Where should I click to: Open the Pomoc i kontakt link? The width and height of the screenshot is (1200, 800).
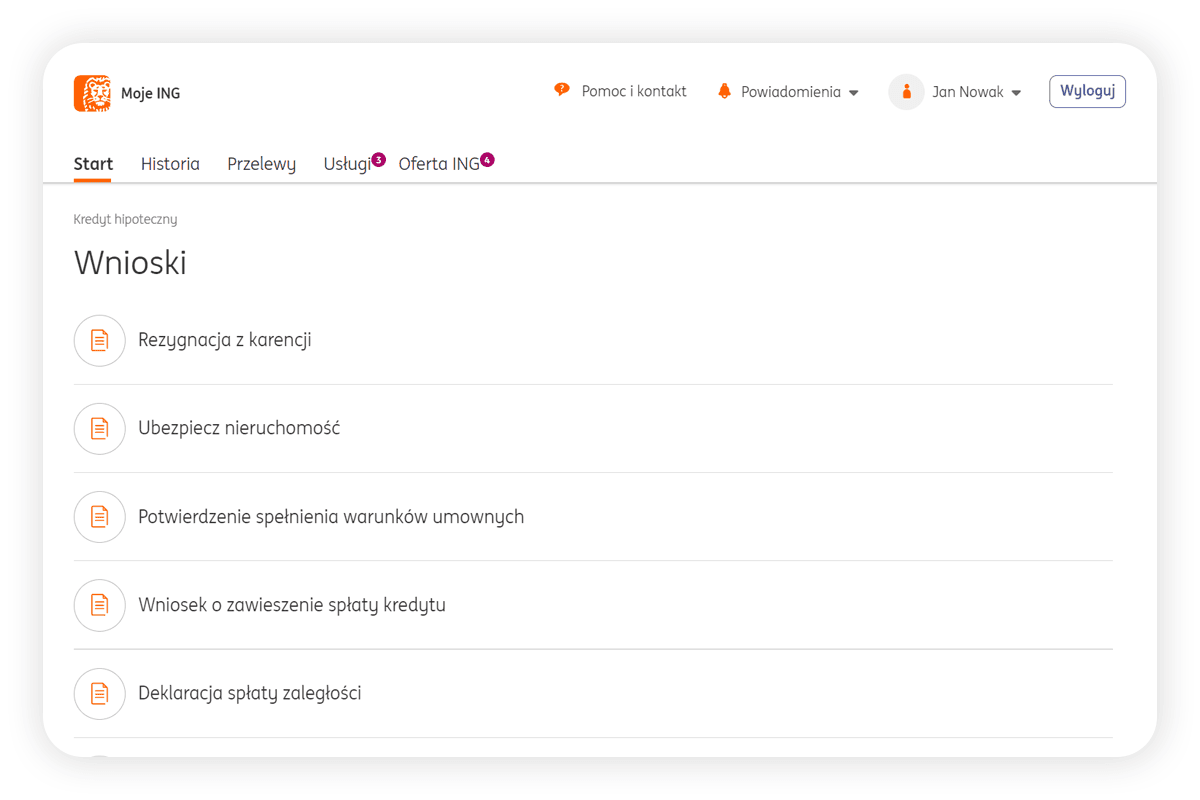point(634,91)
